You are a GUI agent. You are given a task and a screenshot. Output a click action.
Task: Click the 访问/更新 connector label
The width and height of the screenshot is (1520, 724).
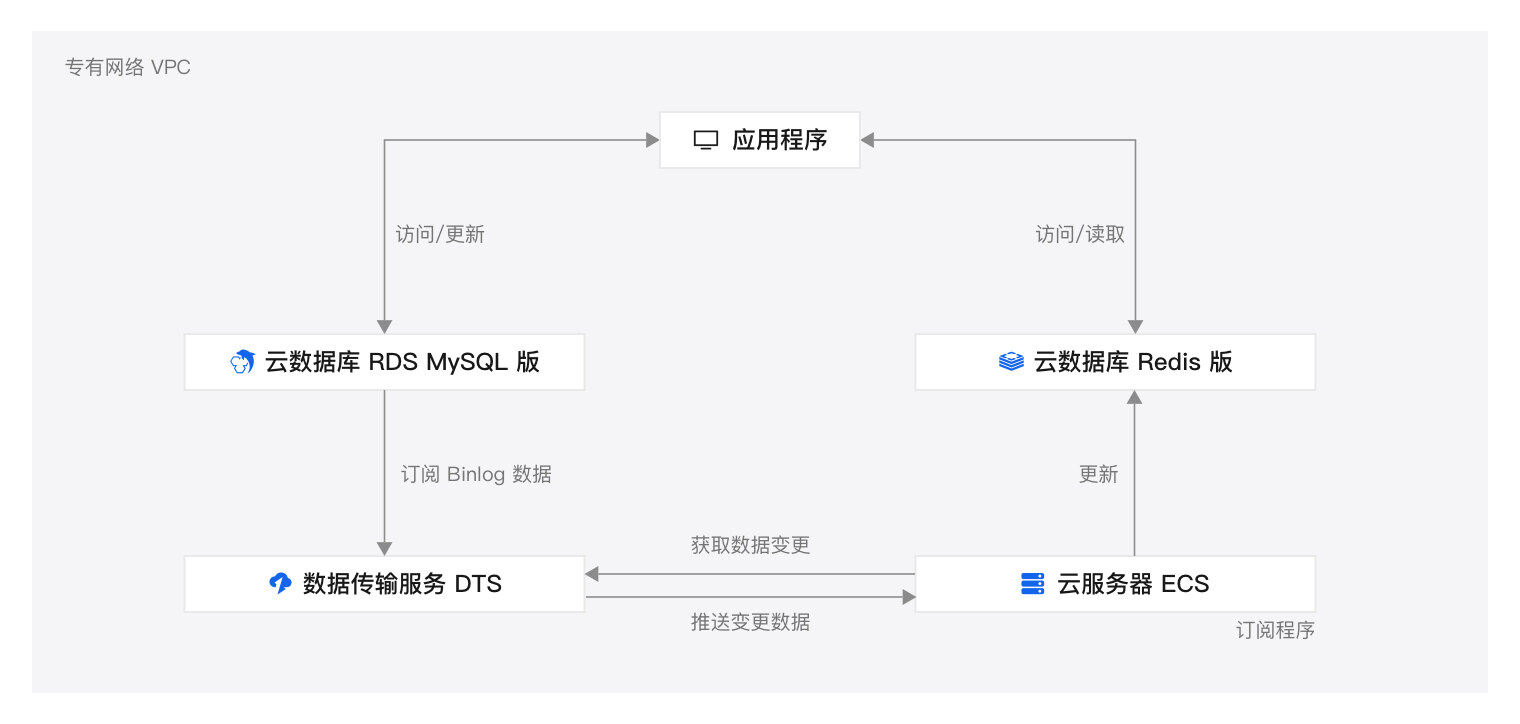(x=440, y=235)
